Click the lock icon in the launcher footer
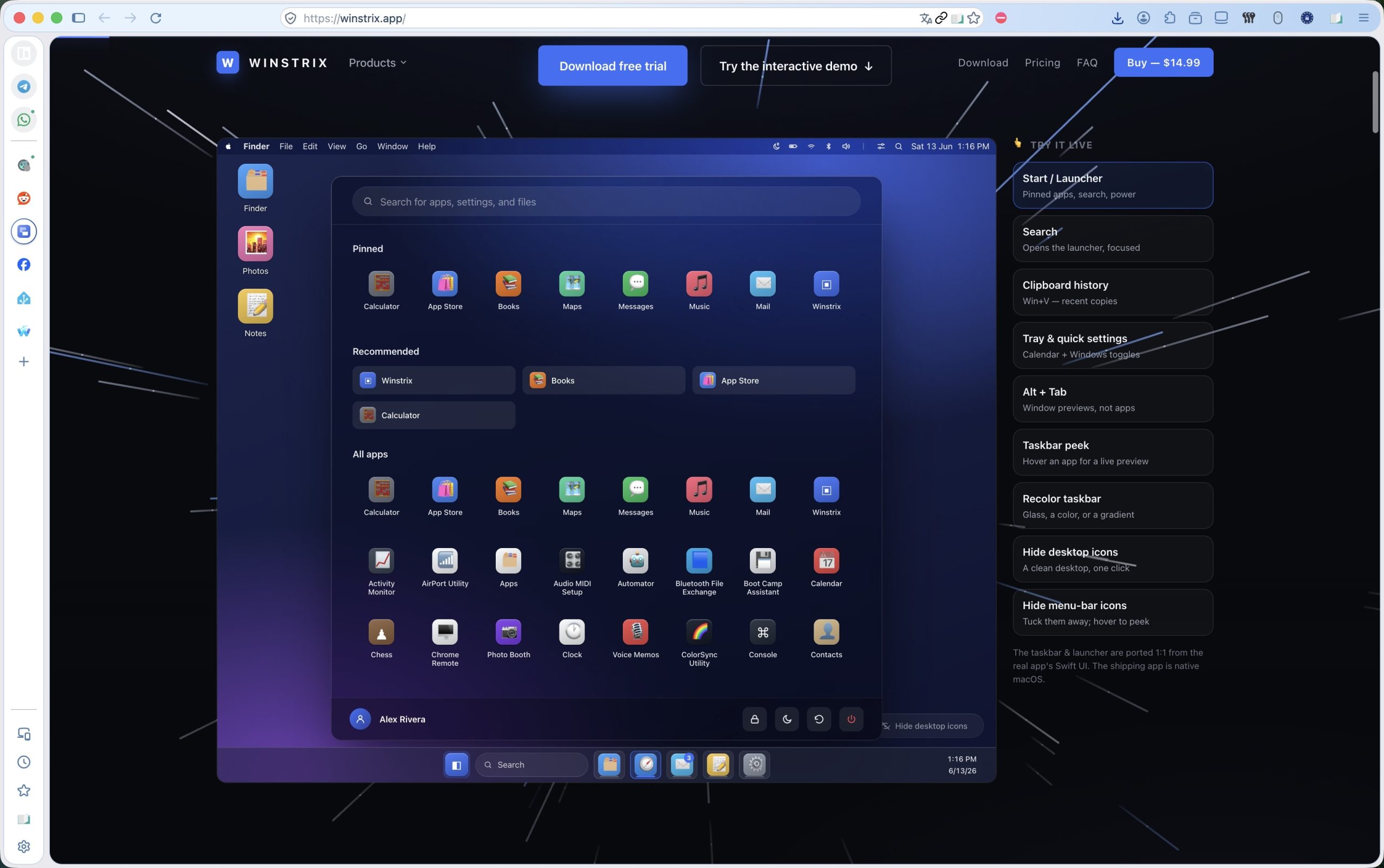Viewport: 1384px width, 868px height. tap(755, 719)
